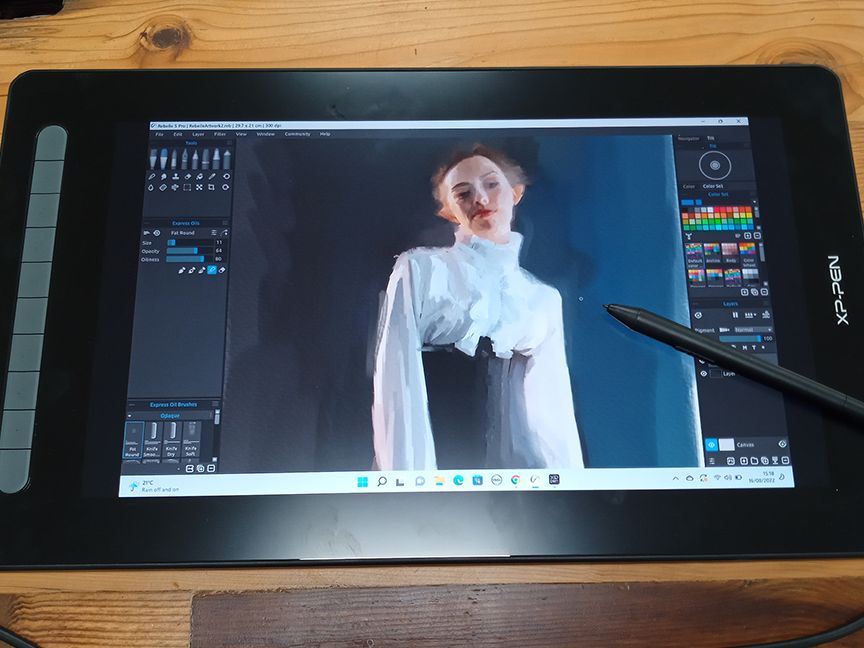The height and width of the screenshot is (648, 864).
Task: Activate the Paint and Mix brush mode
Action: click(x=192, y=270)
